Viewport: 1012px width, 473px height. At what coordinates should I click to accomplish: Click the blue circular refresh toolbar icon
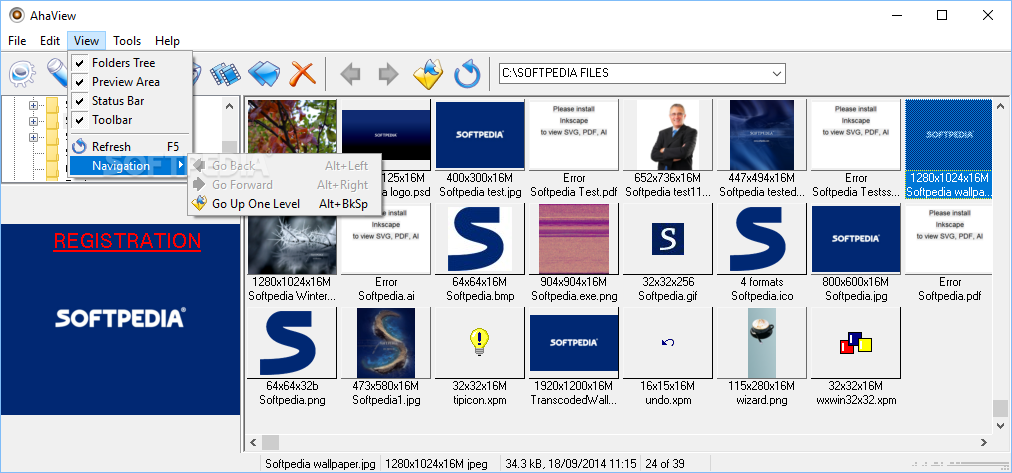(x=467, y=74)
